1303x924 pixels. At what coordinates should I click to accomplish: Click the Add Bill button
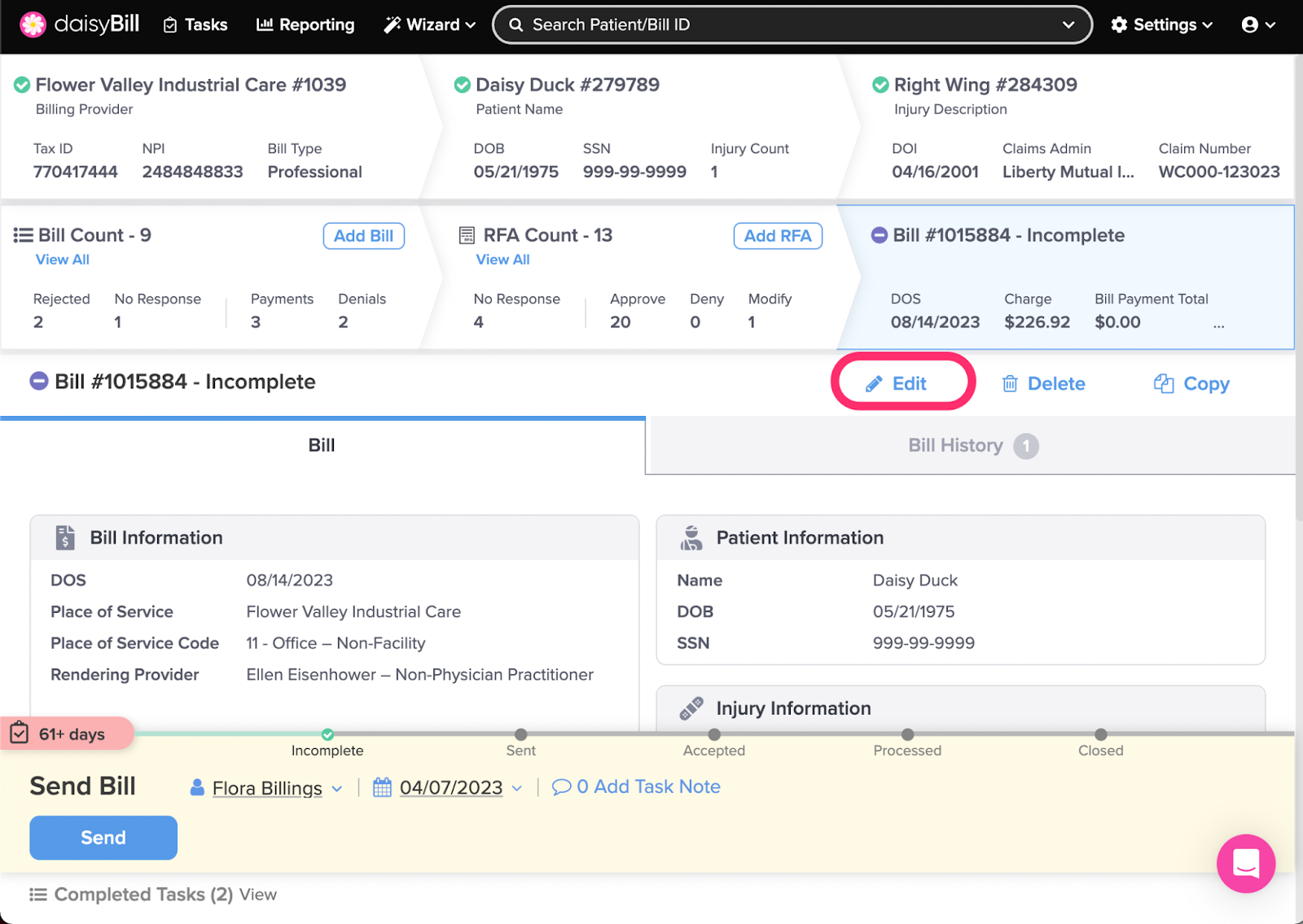tap(363, 235)
